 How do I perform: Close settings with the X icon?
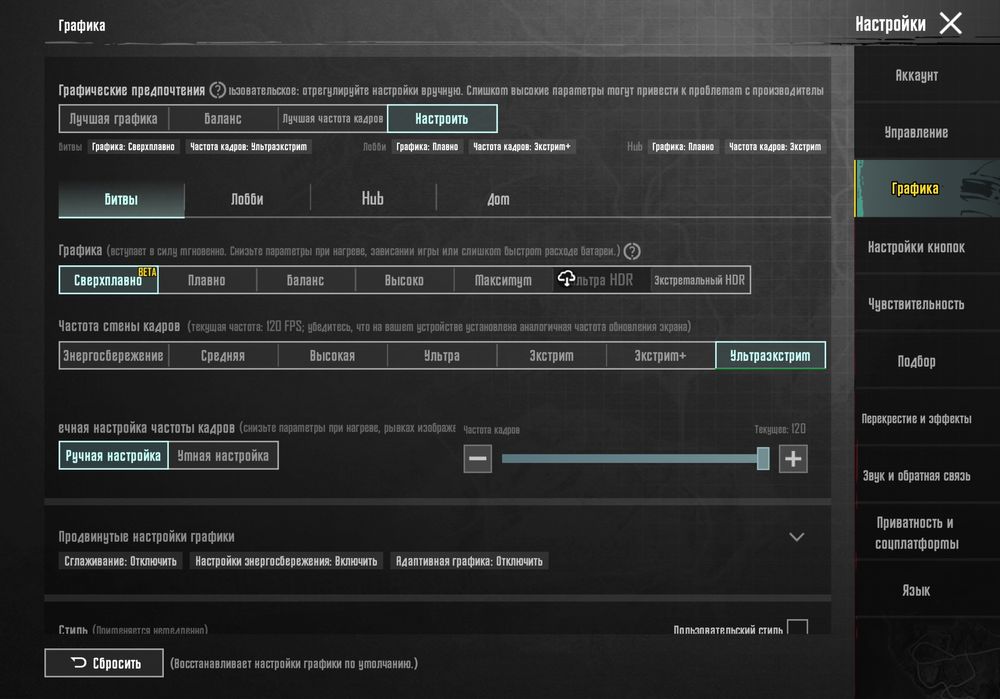pyautogui.click(x=950, y=24)
